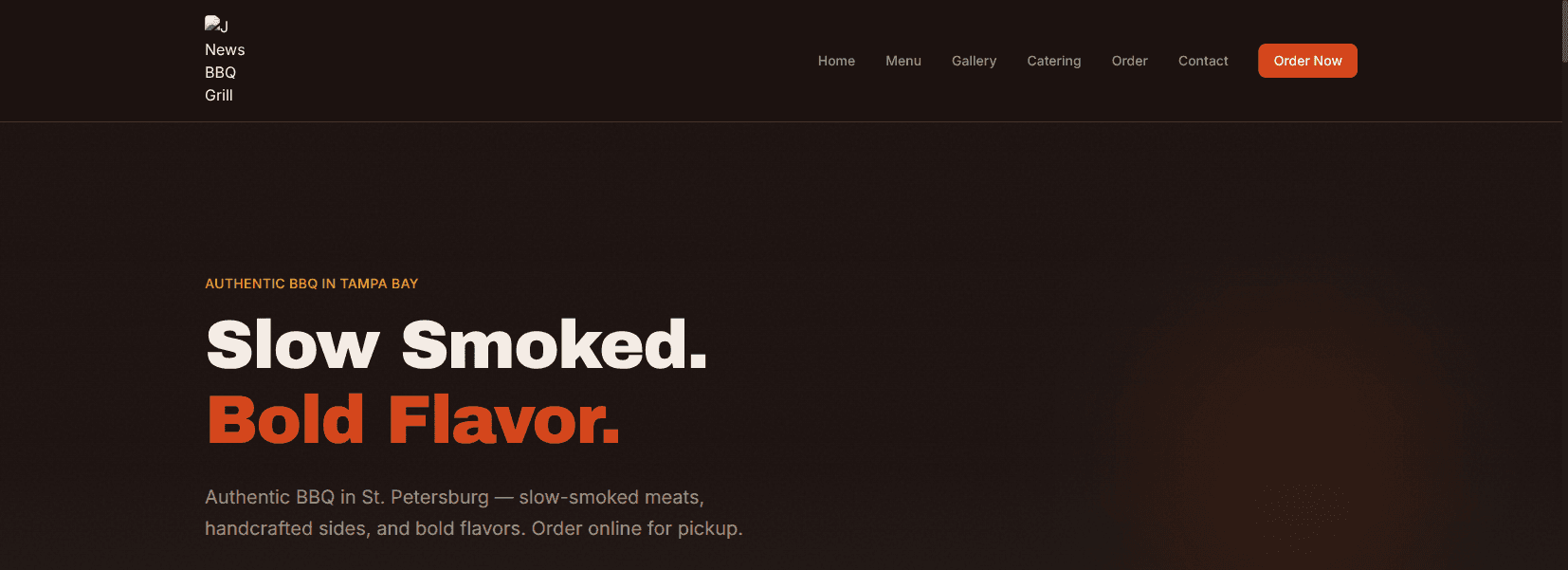Go to the Contact page link
This screenshot has width=1568, height=570.
(1203, 61)
